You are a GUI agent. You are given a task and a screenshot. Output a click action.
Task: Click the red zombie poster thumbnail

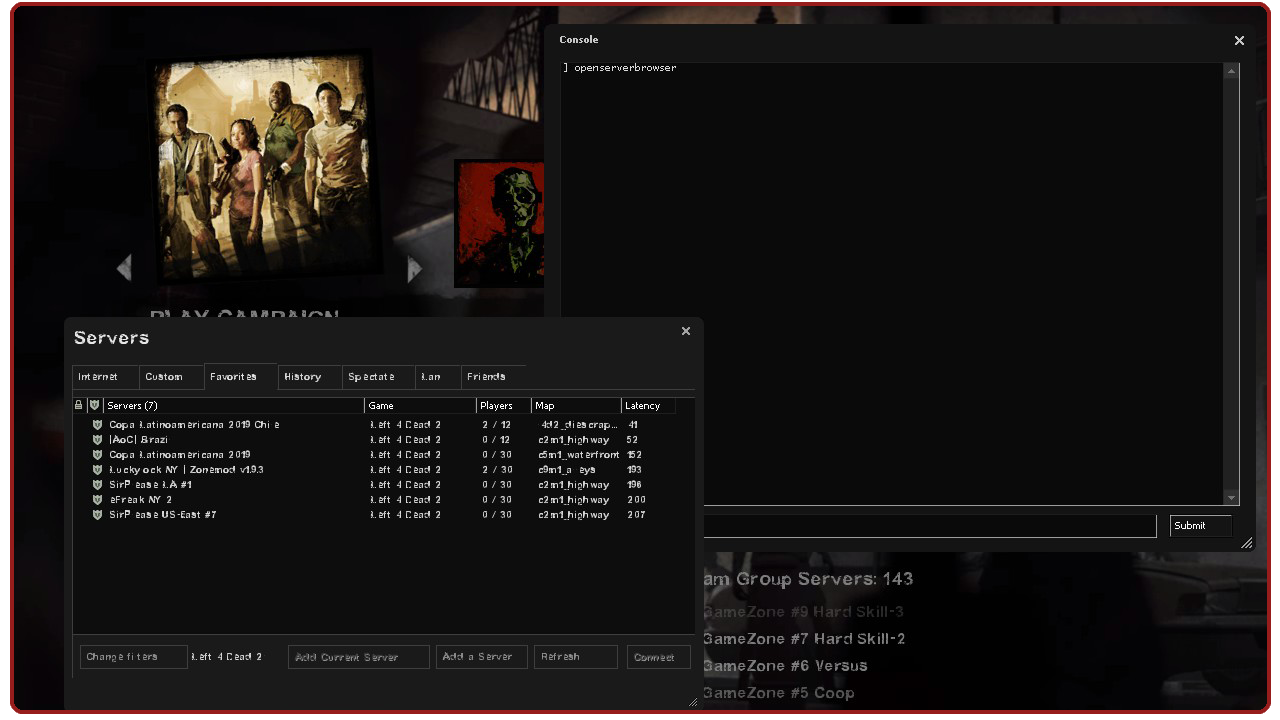coord(499,224)
